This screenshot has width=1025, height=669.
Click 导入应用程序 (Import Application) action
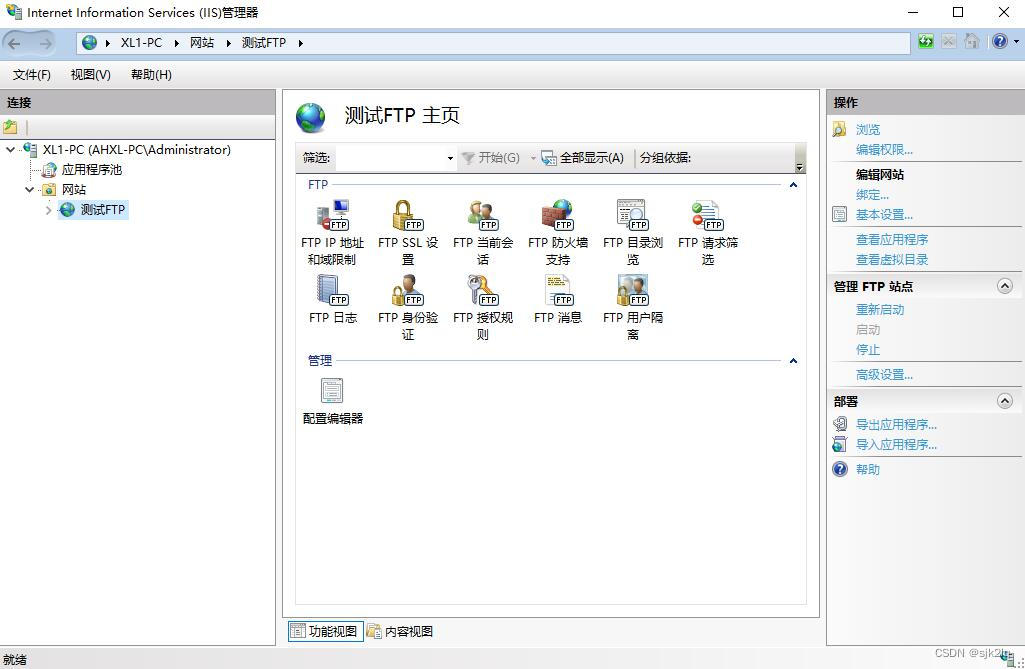[896, 445]
